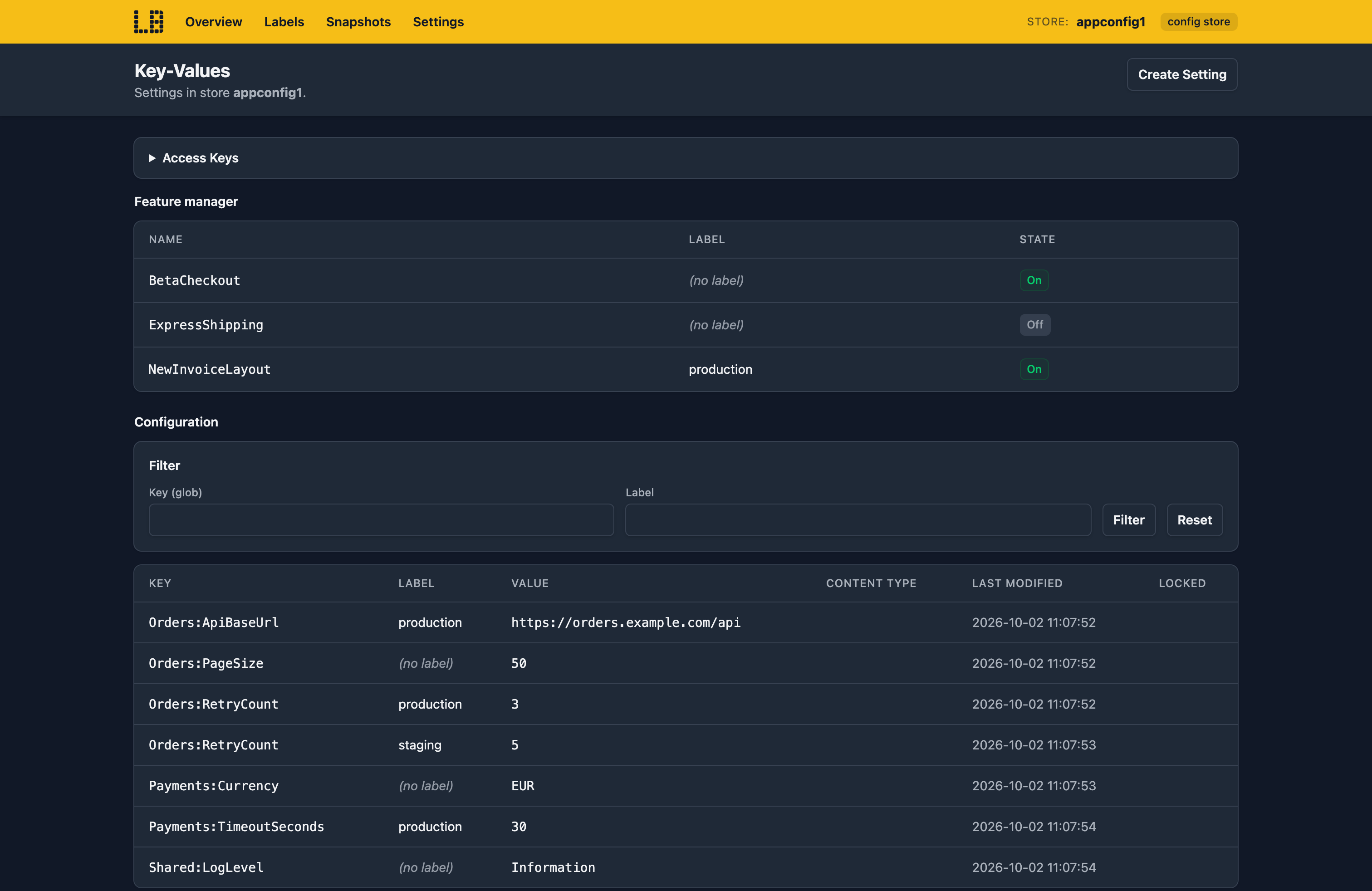Click the Create Setting button
This screenshot has width=1372, height=891.
pyautogui.click(x=1182, y=74)
